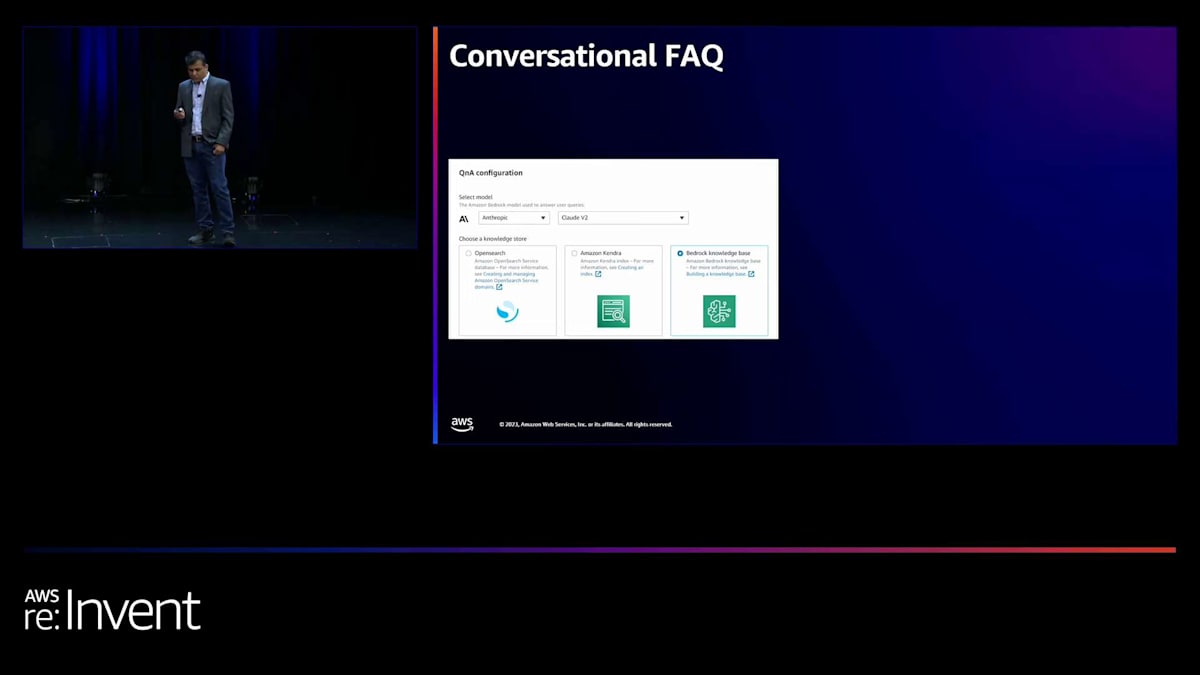Click the QnA configuration heading
1200x675 pixels.
(x=491, y=173)
